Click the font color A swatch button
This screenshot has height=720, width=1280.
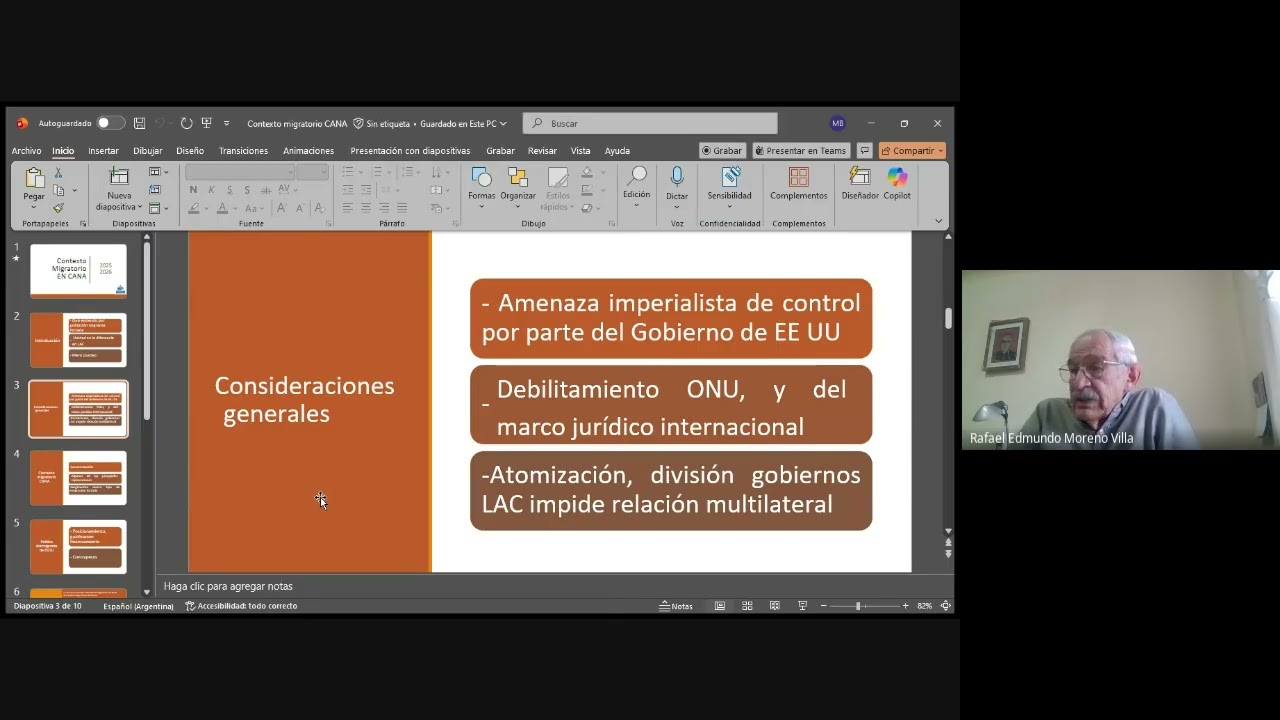(221, 208)
